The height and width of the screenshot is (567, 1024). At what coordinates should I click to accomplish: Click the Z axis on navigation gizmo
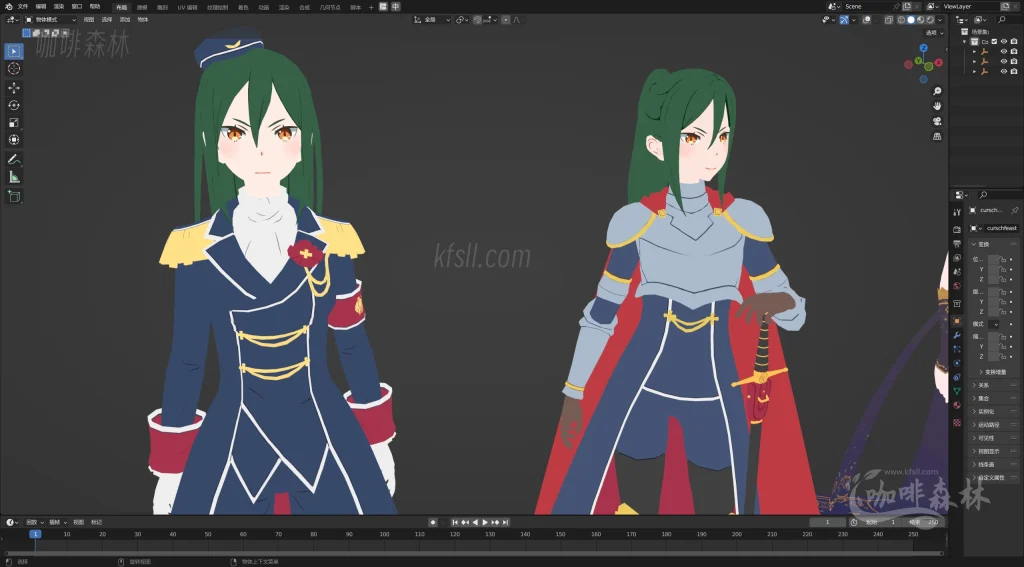pos(923,48)
